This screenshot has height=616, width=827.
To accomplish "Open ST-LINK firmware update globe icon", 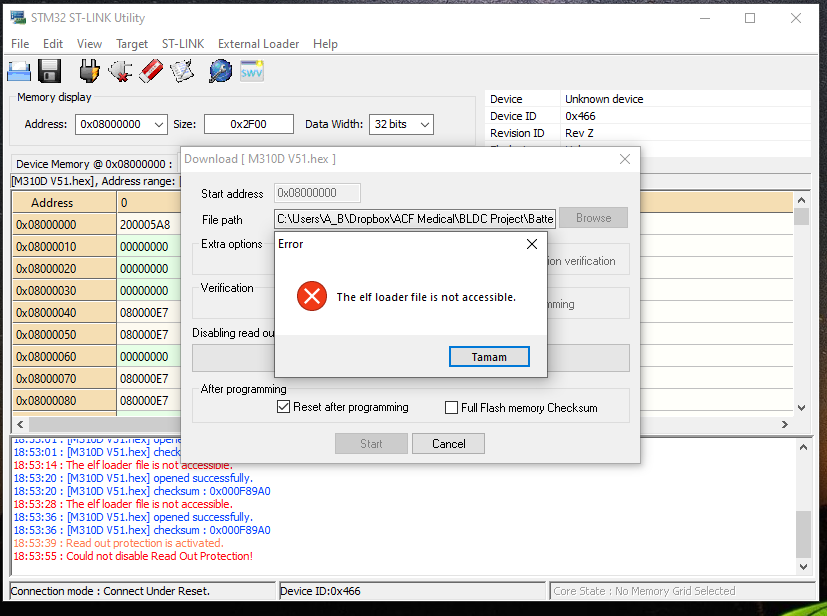I will 220,71.
